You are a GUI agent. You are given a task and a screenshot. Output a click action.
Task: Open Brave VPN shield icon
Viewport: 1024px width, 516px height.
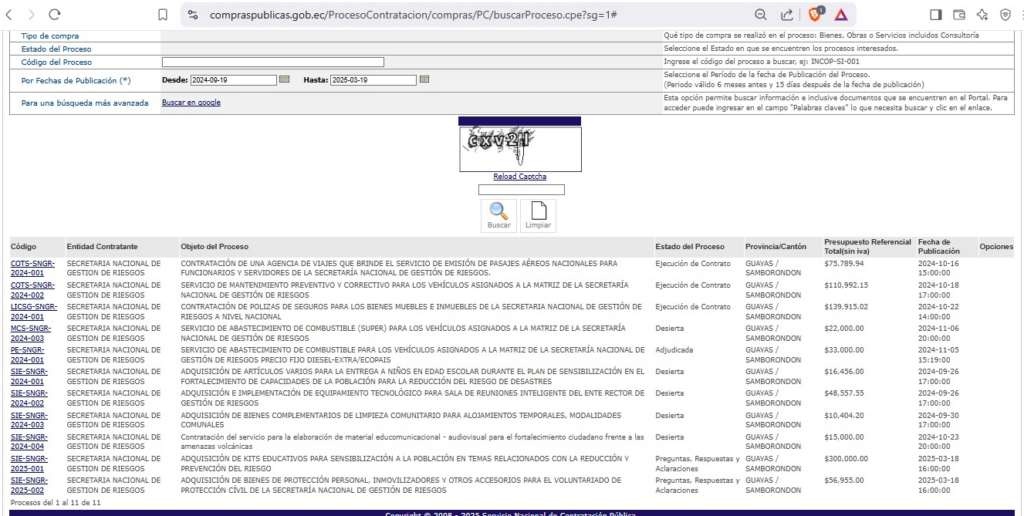click(1006, 14)
